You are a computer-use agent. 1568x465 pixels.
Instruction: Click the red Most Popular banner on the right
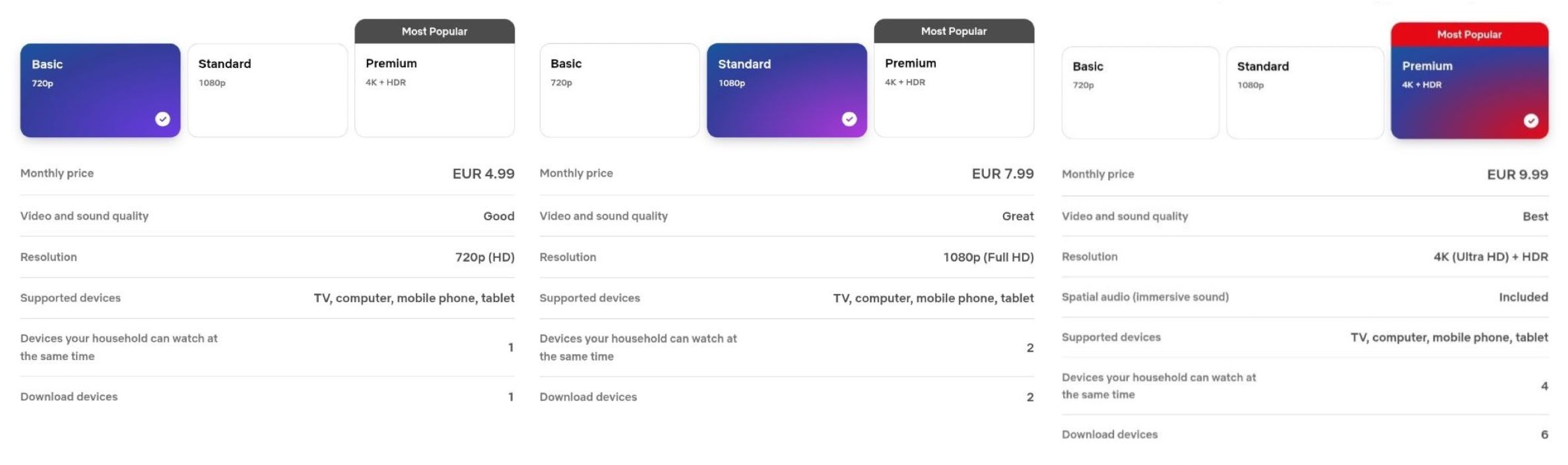coord(1470,34)
